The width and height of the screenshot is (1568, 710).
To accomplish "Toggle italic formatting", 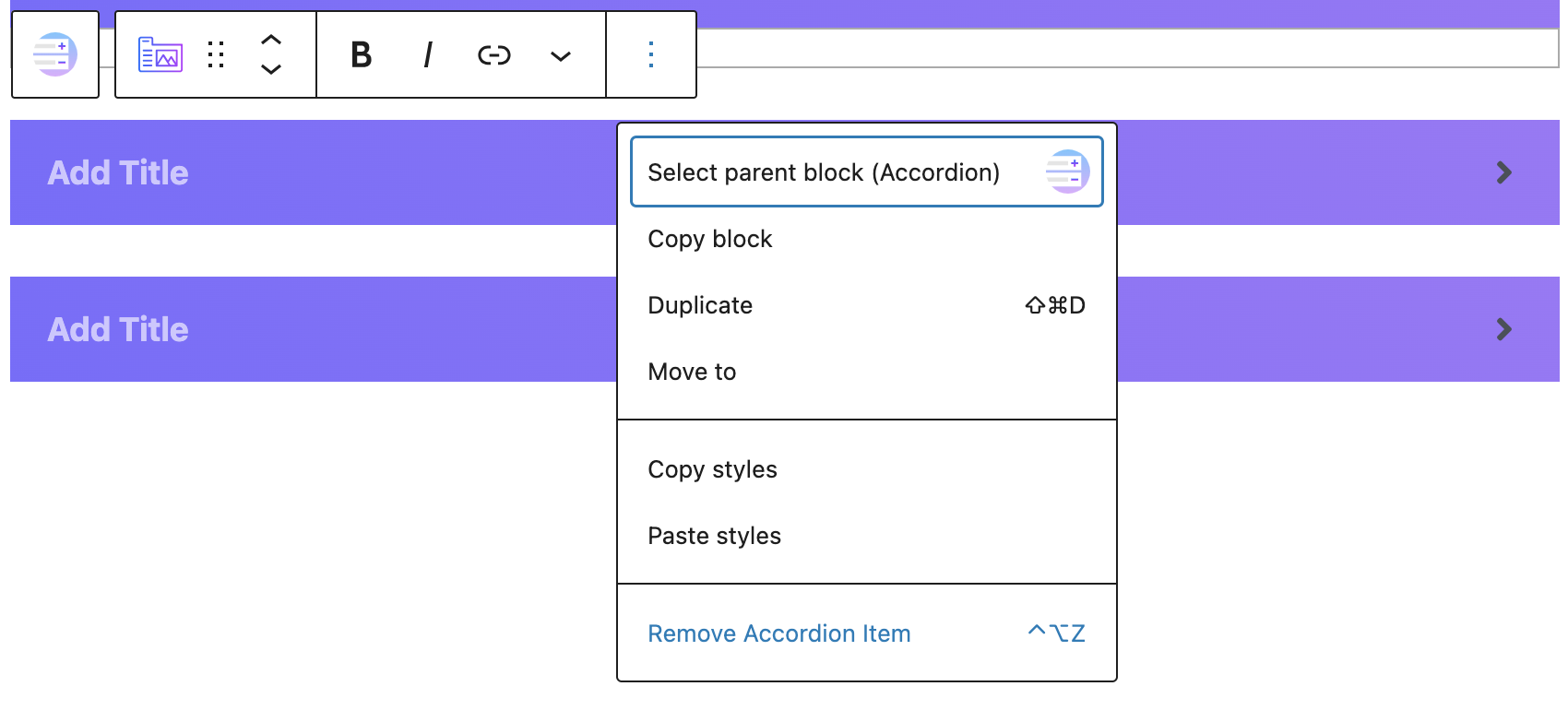I will 428,54.
